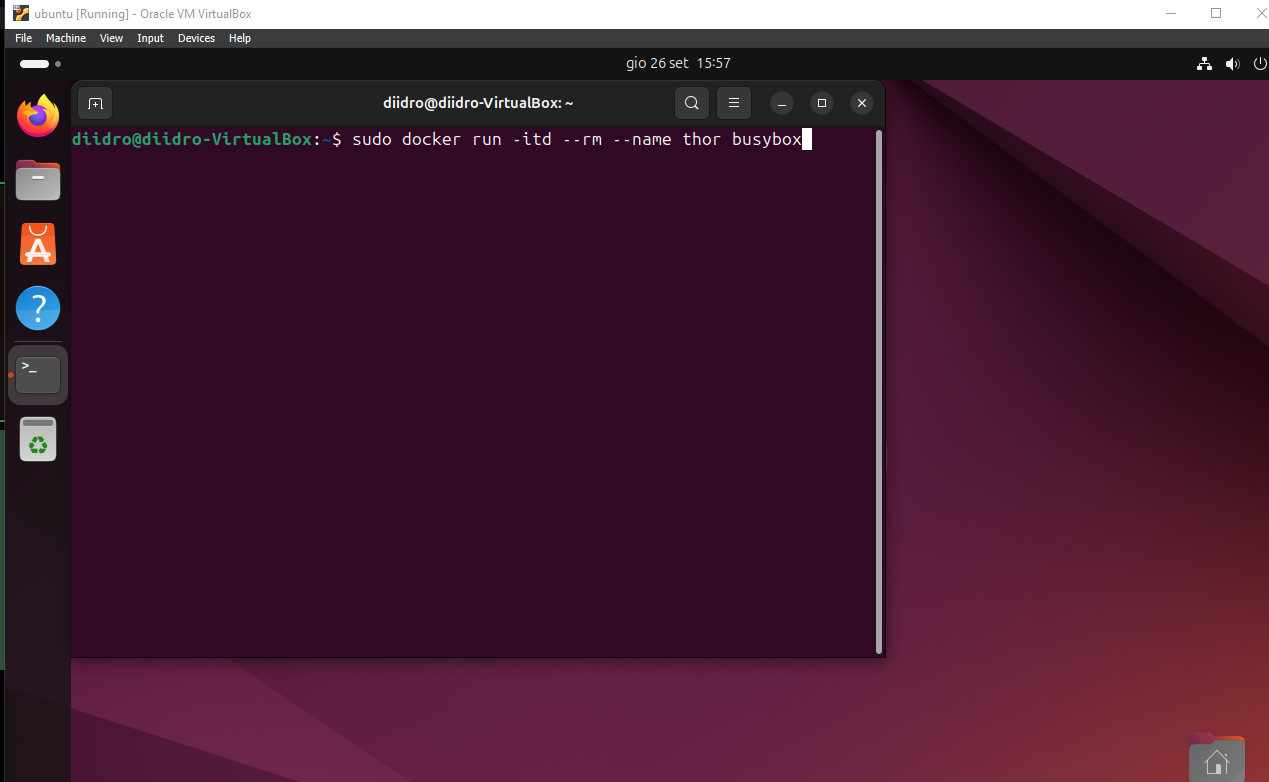This screenshot has width=1269, height=782.
Task: Open a new terminal tab
Action: point(95,103)
